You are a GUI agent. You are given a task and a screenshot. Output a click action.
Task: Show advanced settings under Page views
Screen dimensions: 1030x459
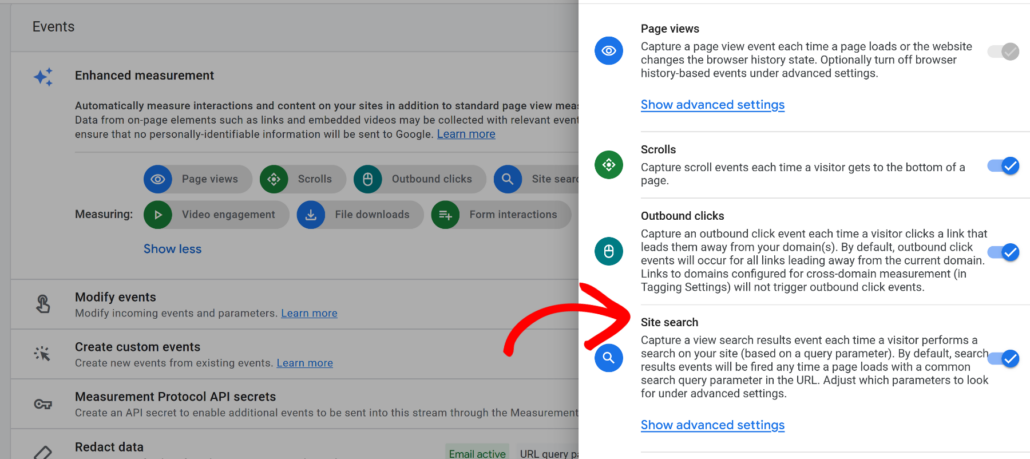click(712, 104)
